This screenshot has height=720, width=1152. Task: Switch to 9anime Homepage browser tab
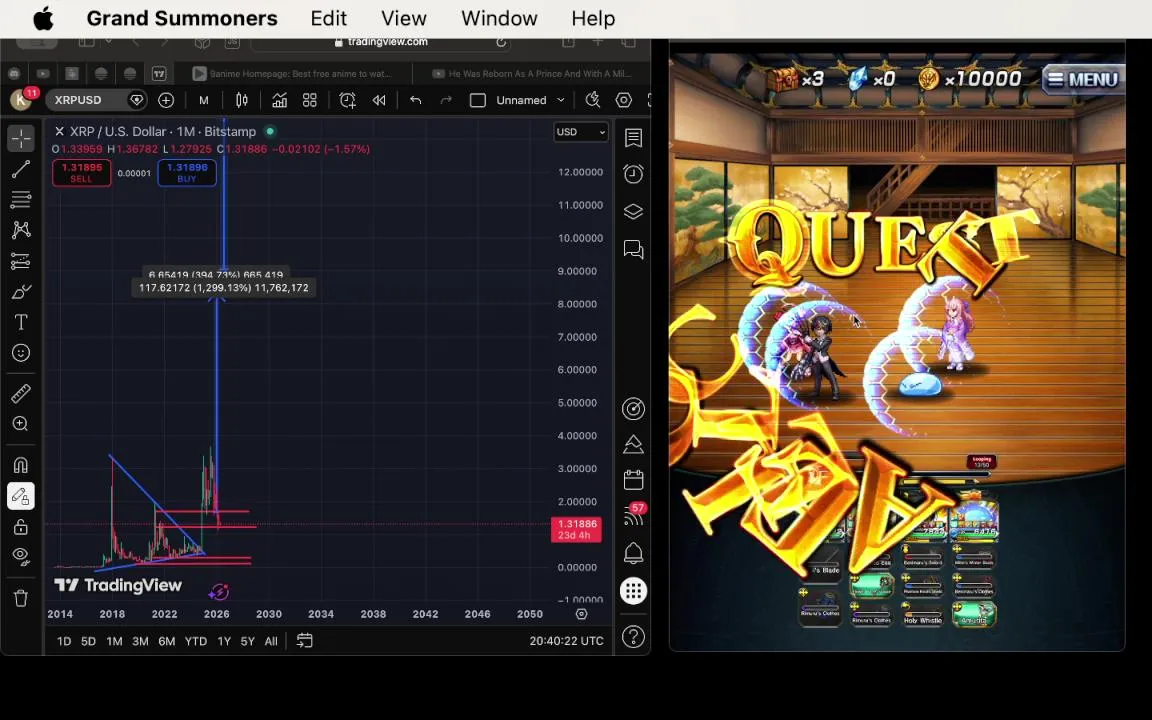click(x=294, y=73)
